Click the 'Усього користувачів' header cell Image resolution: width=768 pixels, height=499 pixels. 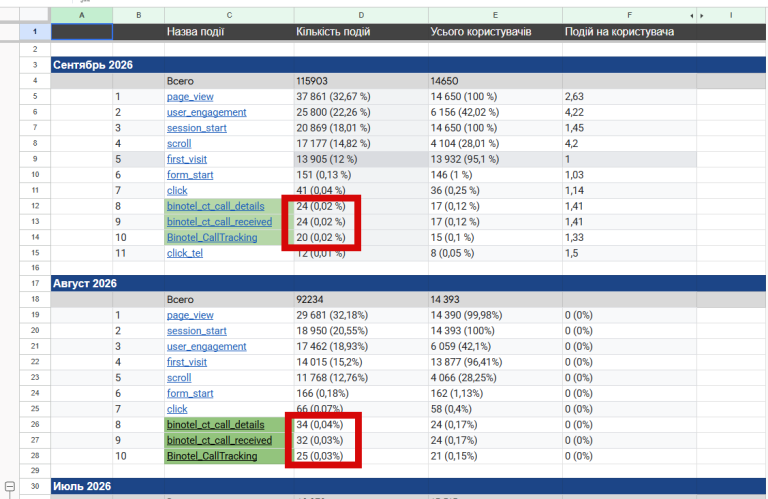coord(495,32)
